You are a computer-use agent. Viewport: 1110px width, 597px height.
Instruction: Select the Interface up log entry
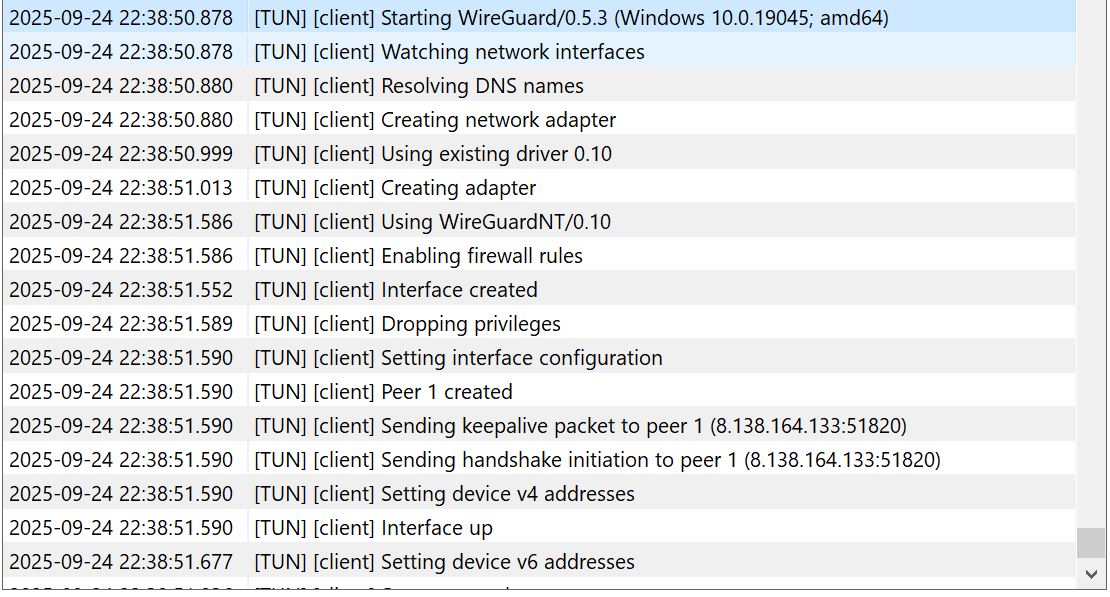pos(436,528)
